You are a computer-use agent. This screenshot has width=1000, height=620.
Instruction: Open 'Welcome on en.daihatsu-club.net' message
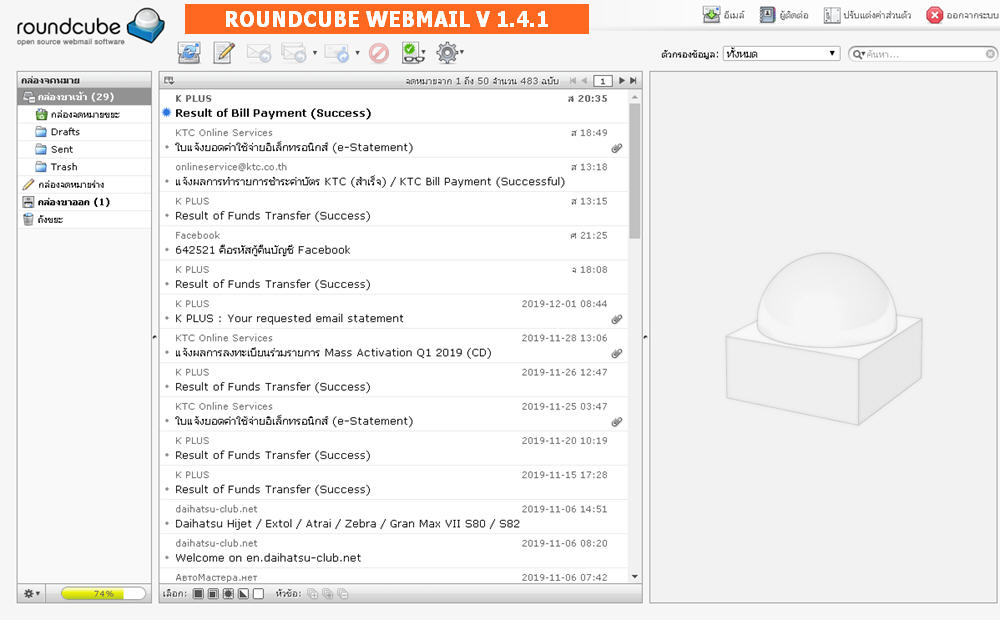393,551
